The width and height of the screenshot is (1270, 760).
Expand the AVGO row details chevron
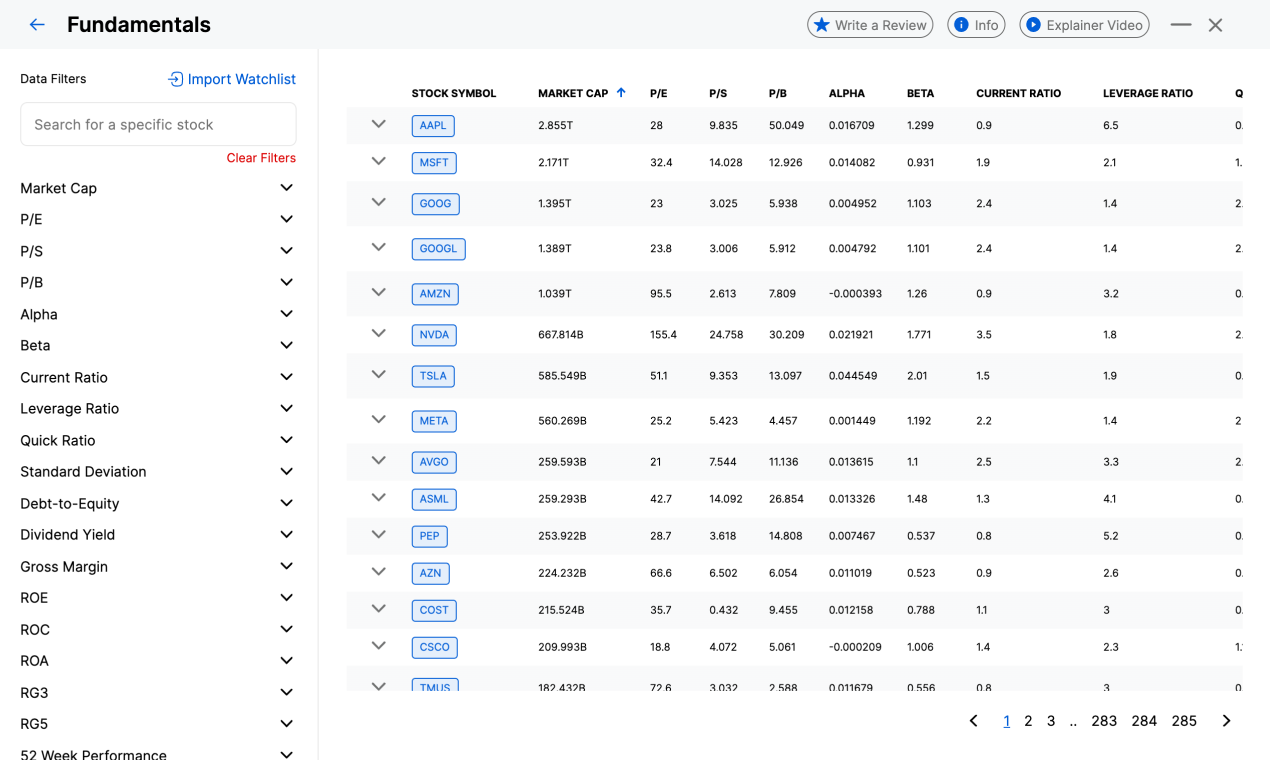(378, 460)
